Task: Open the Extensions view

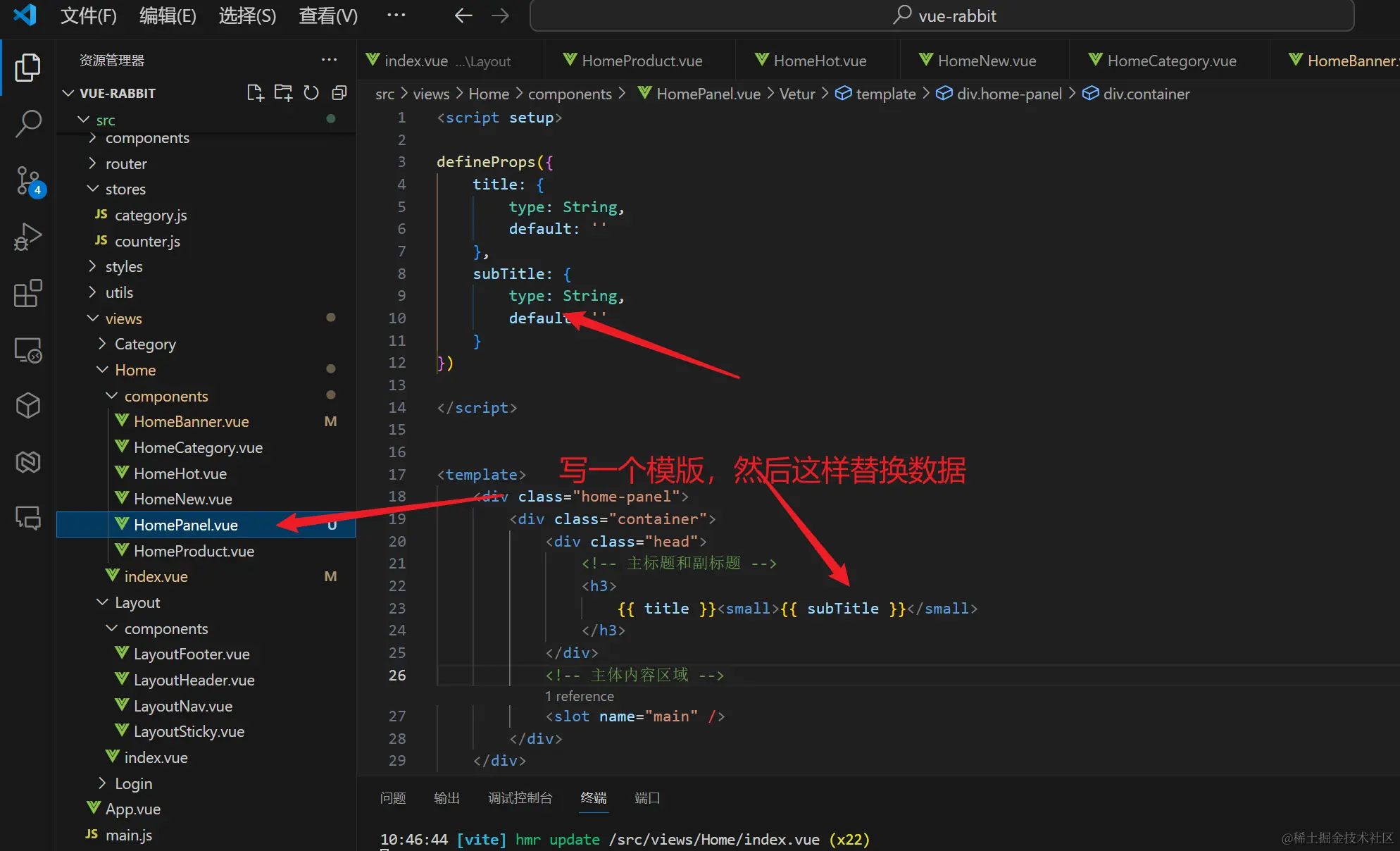Action: point(28,293)
